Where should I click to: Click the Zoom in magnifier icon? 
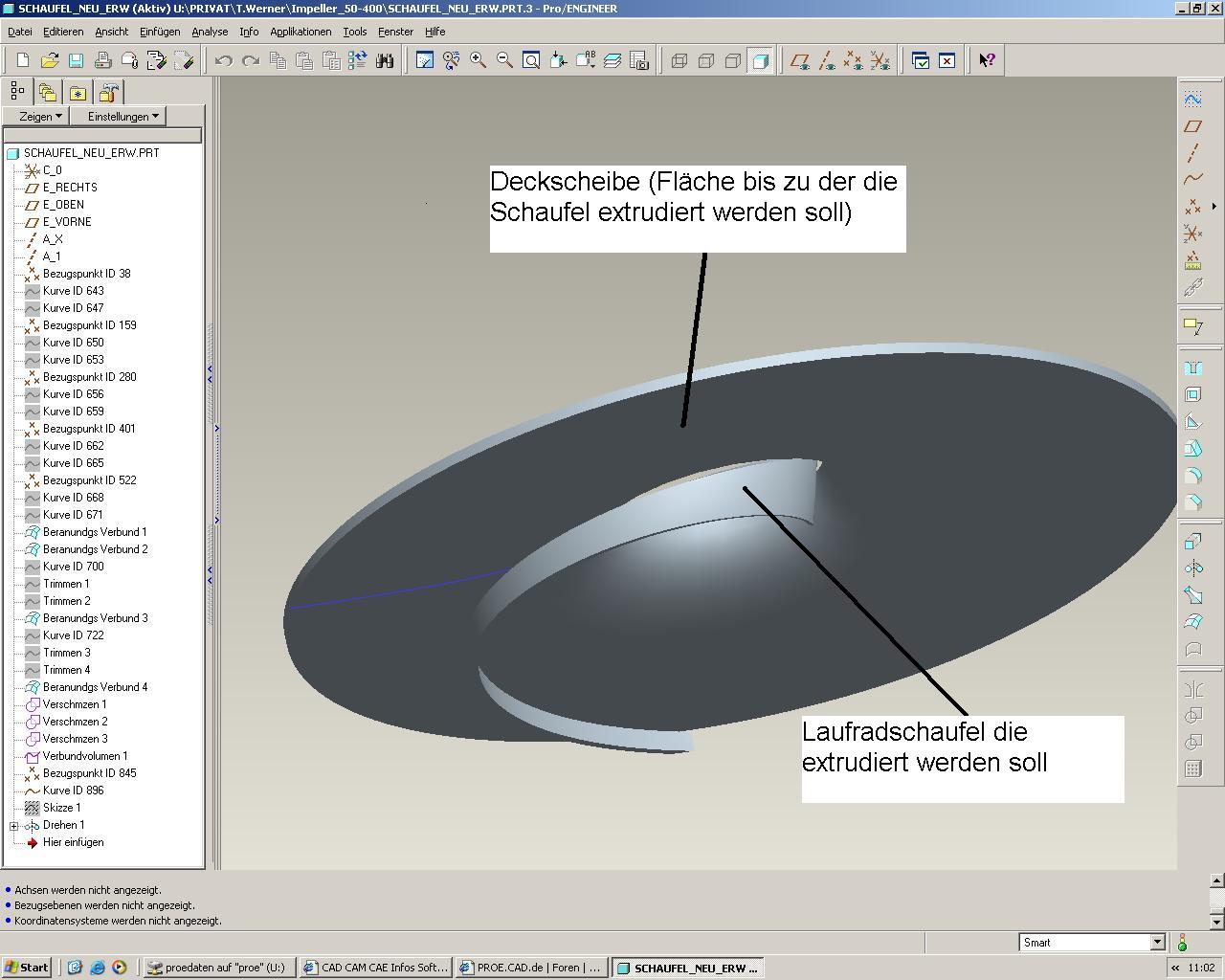(x=478, y=60)
